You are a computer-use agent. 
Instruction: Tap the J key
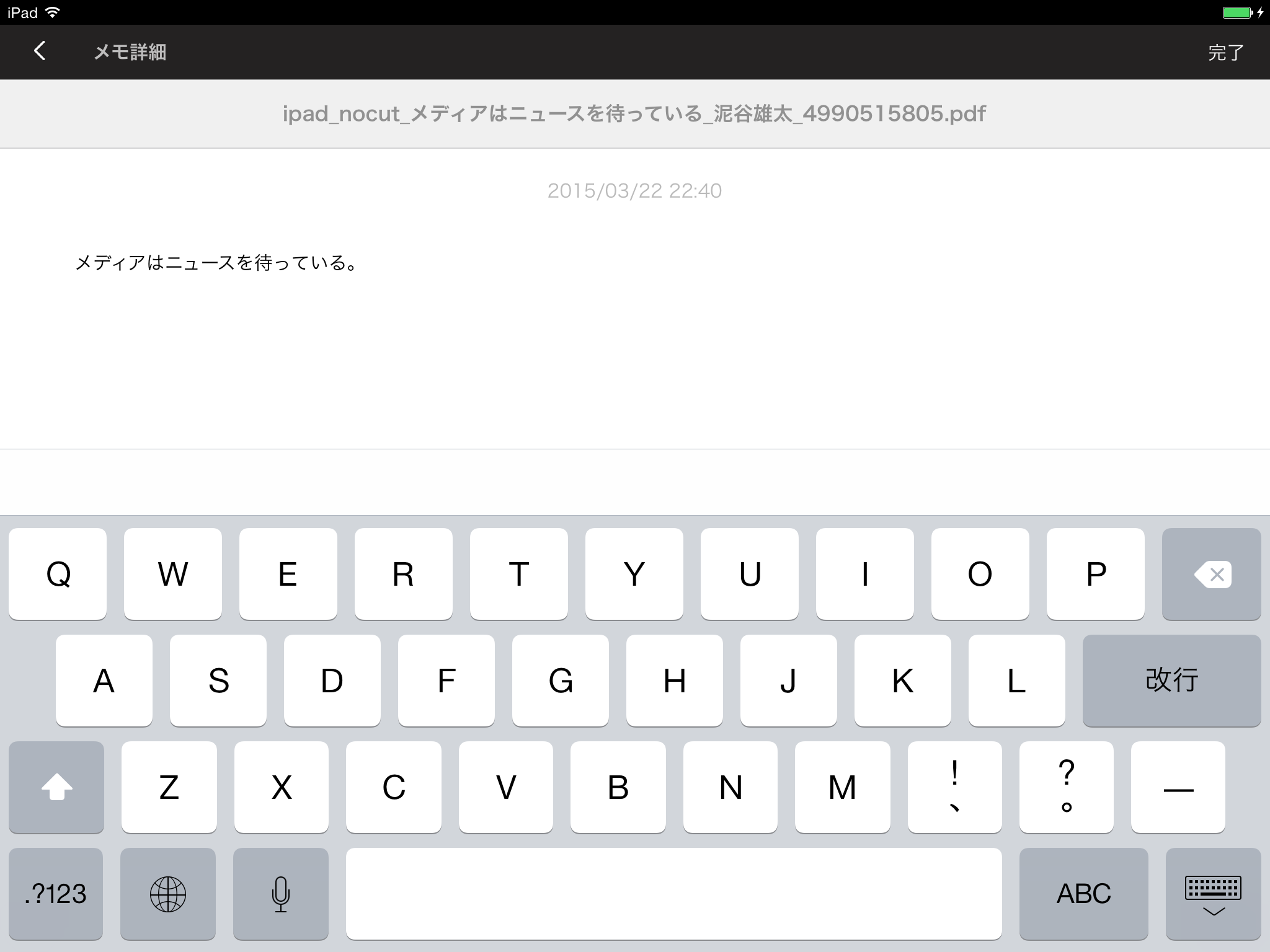(x=789, y=681)
